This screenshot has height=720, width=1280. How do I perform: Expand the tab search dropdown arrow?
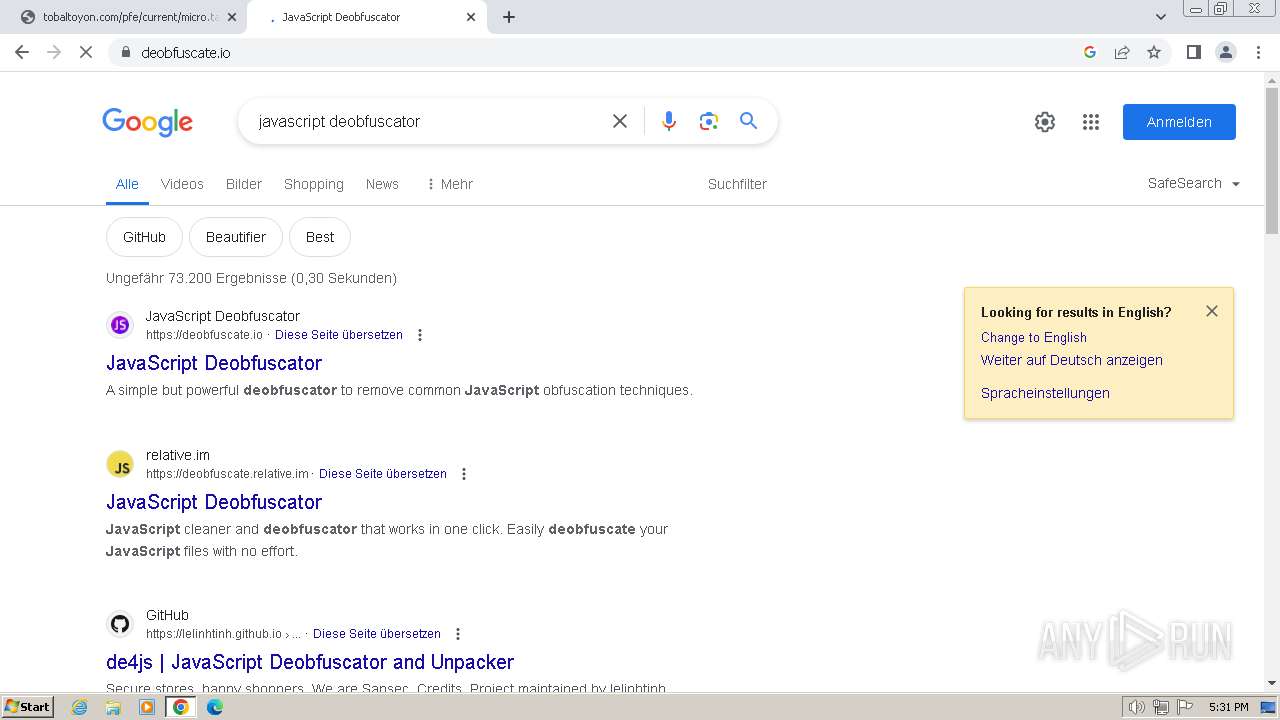click(1161, 17)
